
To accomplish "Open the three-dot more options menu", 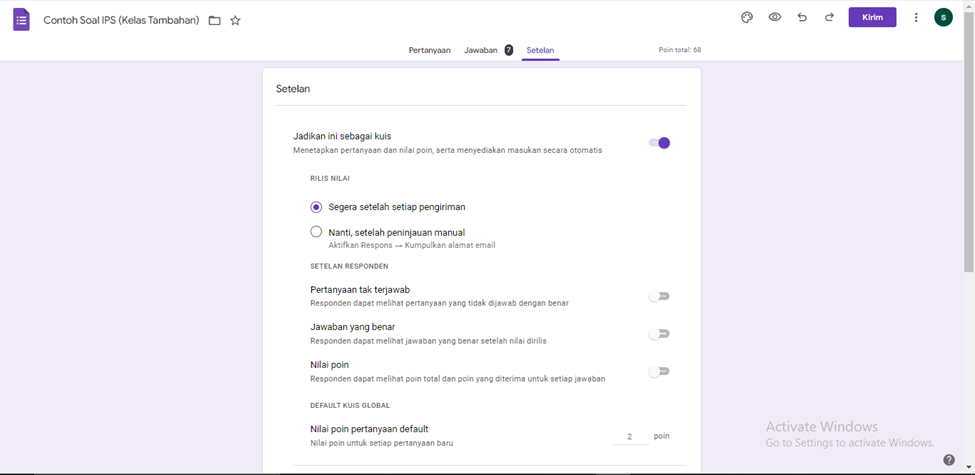I will (915, 17).
